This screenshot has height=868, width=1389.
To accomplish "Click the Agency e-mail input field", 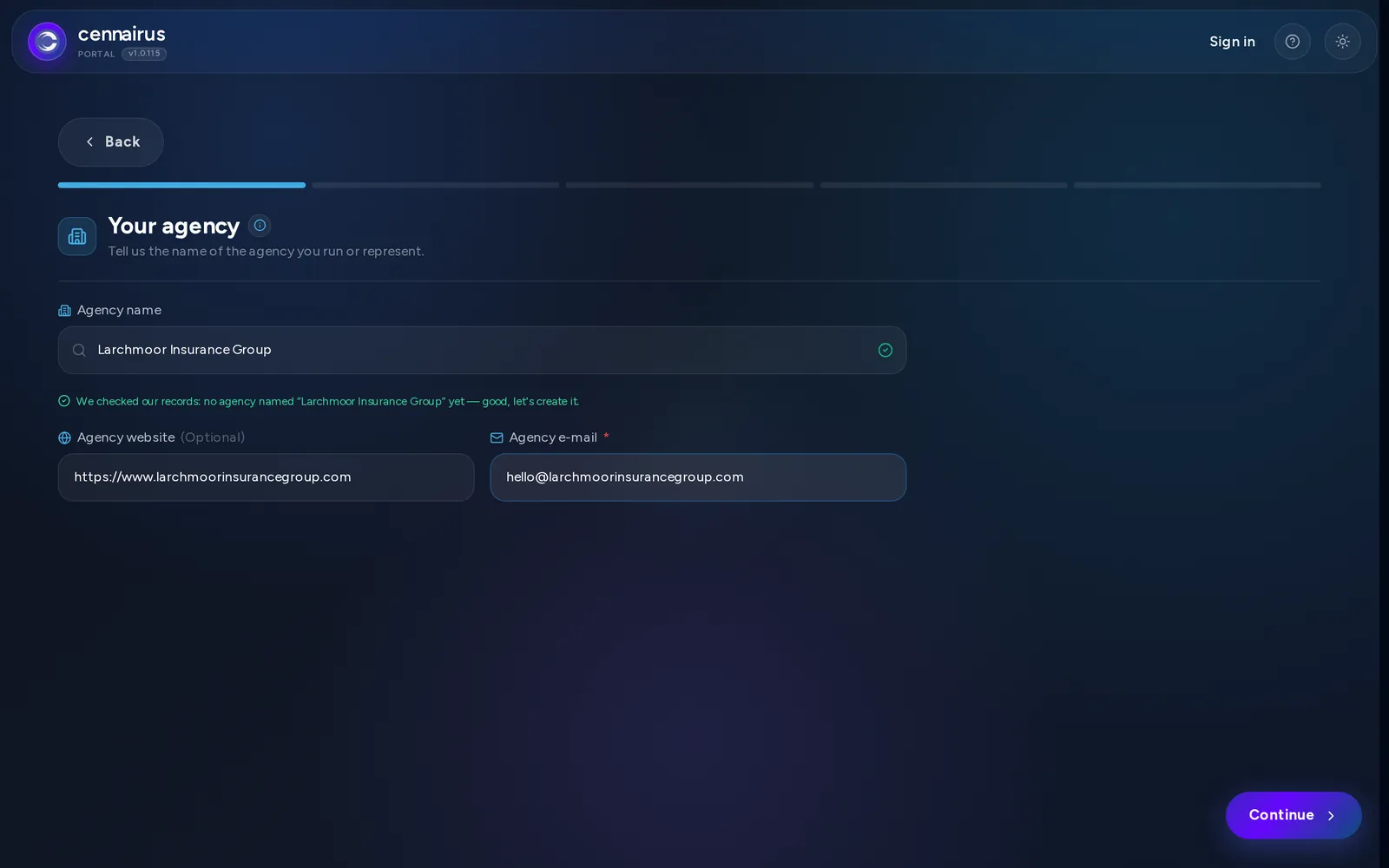I will [698, 477].
